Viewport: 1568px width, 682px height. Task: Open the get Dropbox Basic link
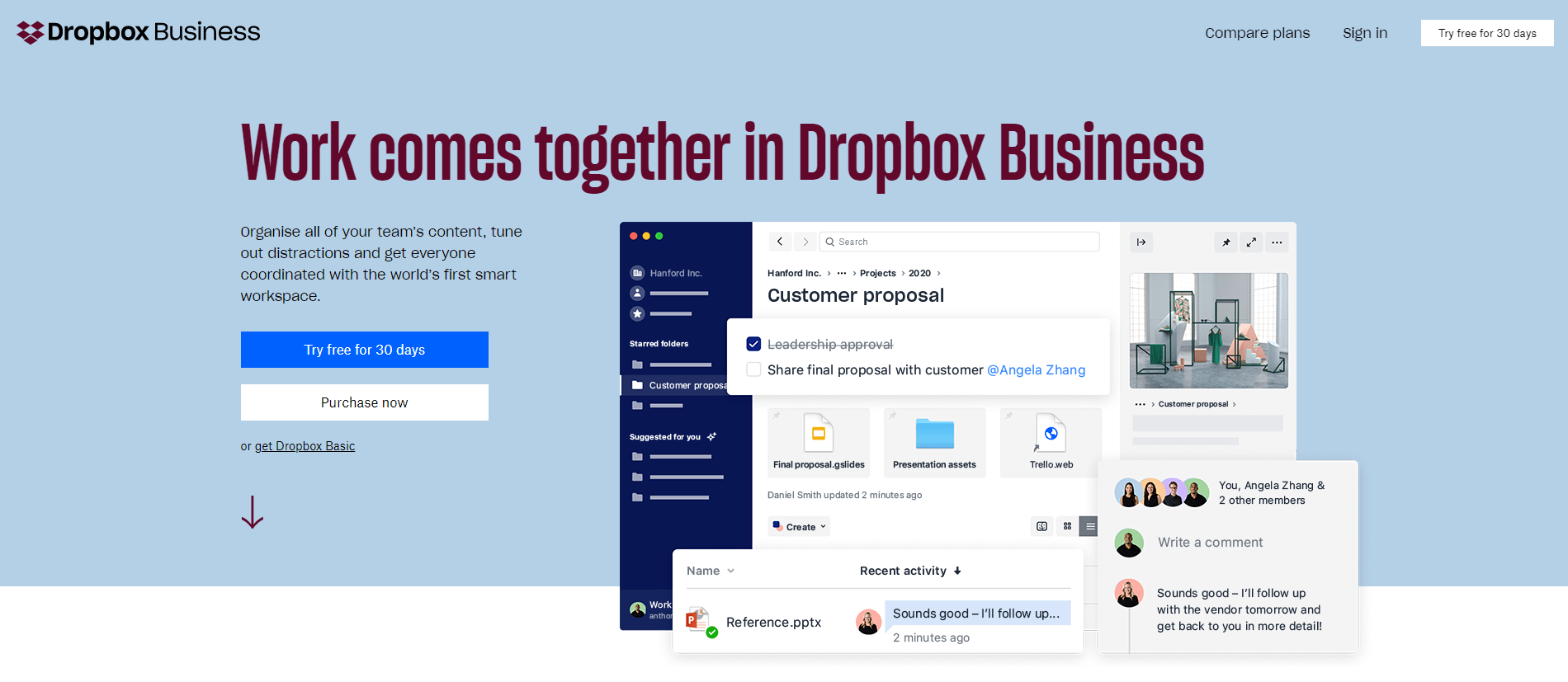[305, 446]
